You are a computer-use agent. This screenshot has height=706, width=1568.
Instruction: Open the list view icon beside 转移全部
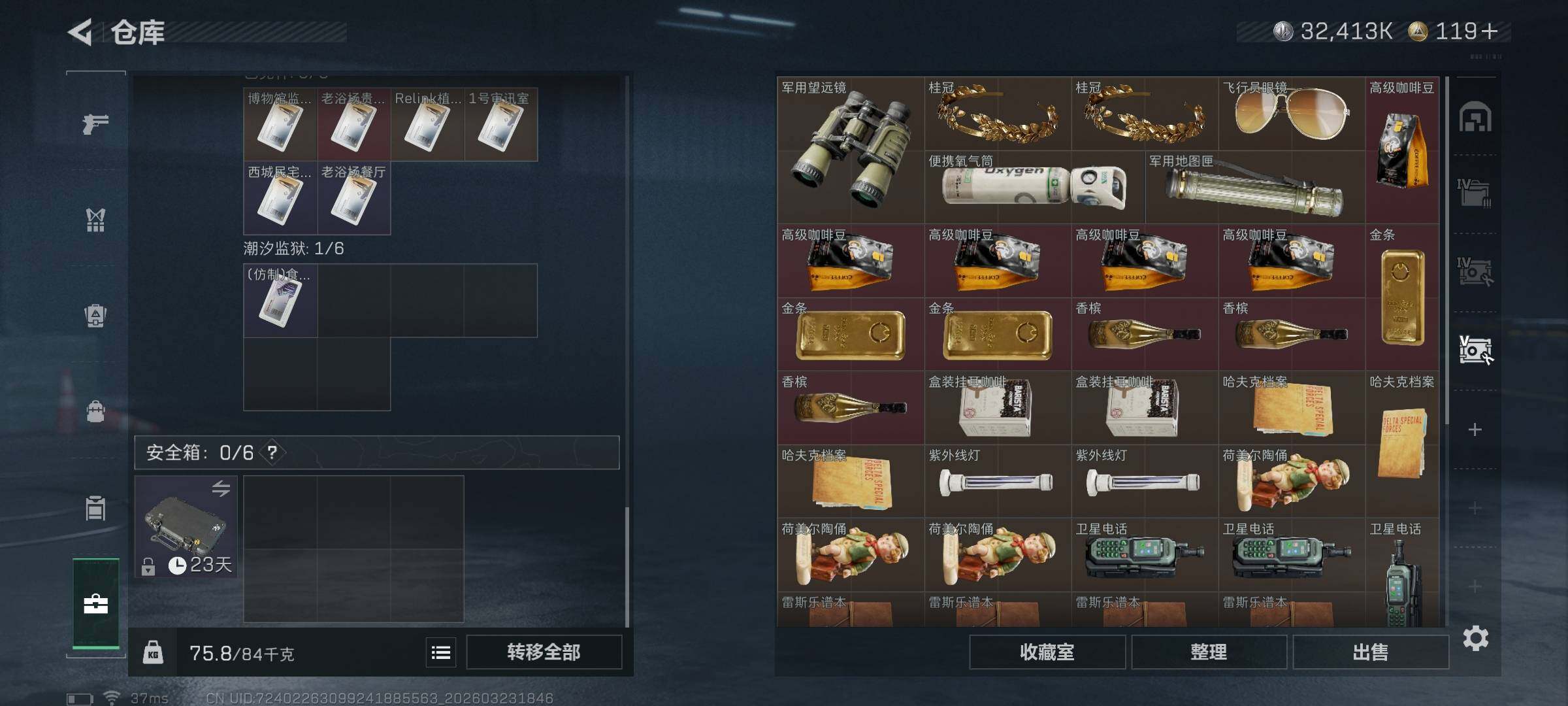[x=441, y=652]
